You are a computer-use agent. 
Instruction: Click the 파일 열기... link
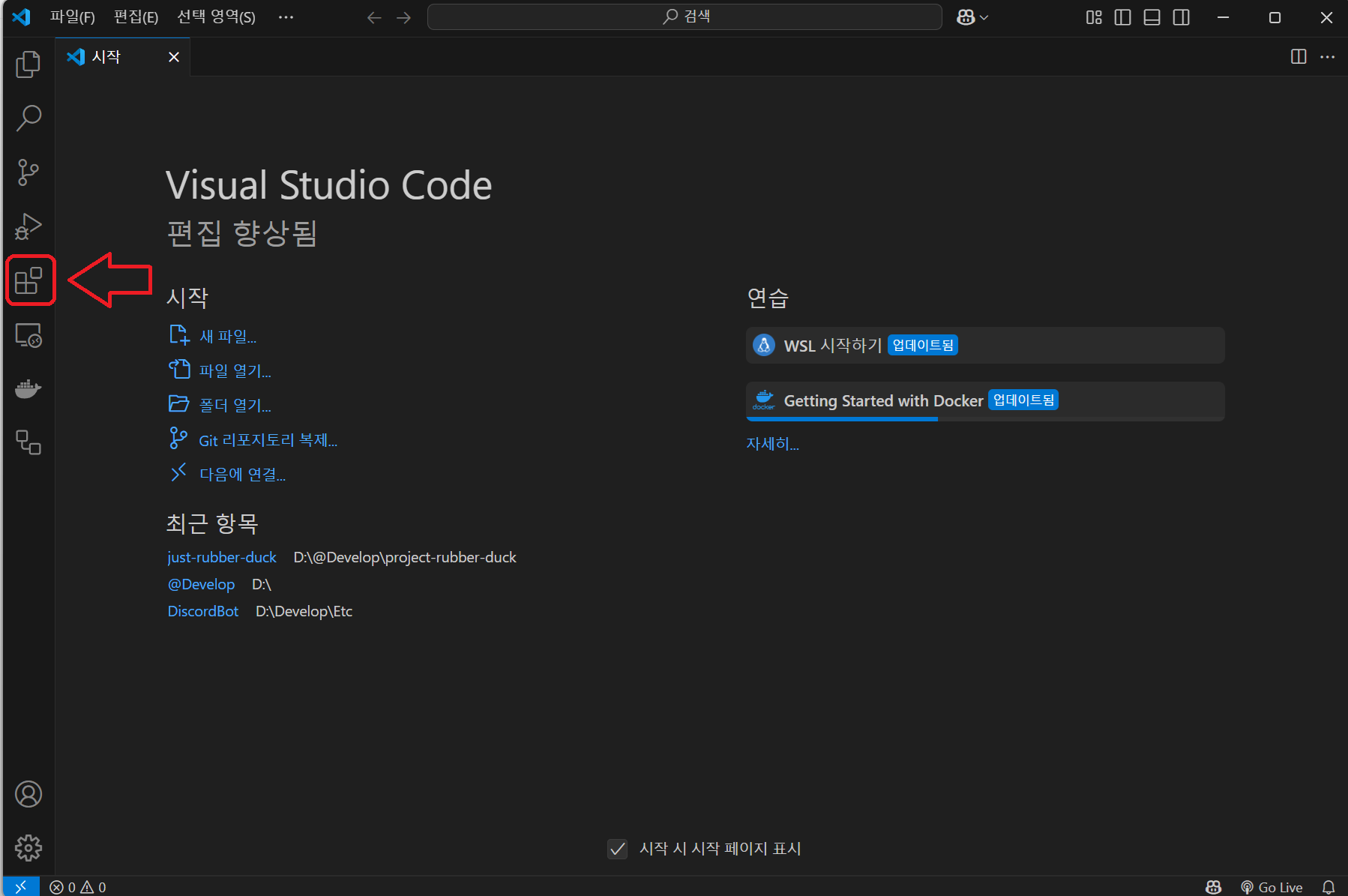point(235,370)
